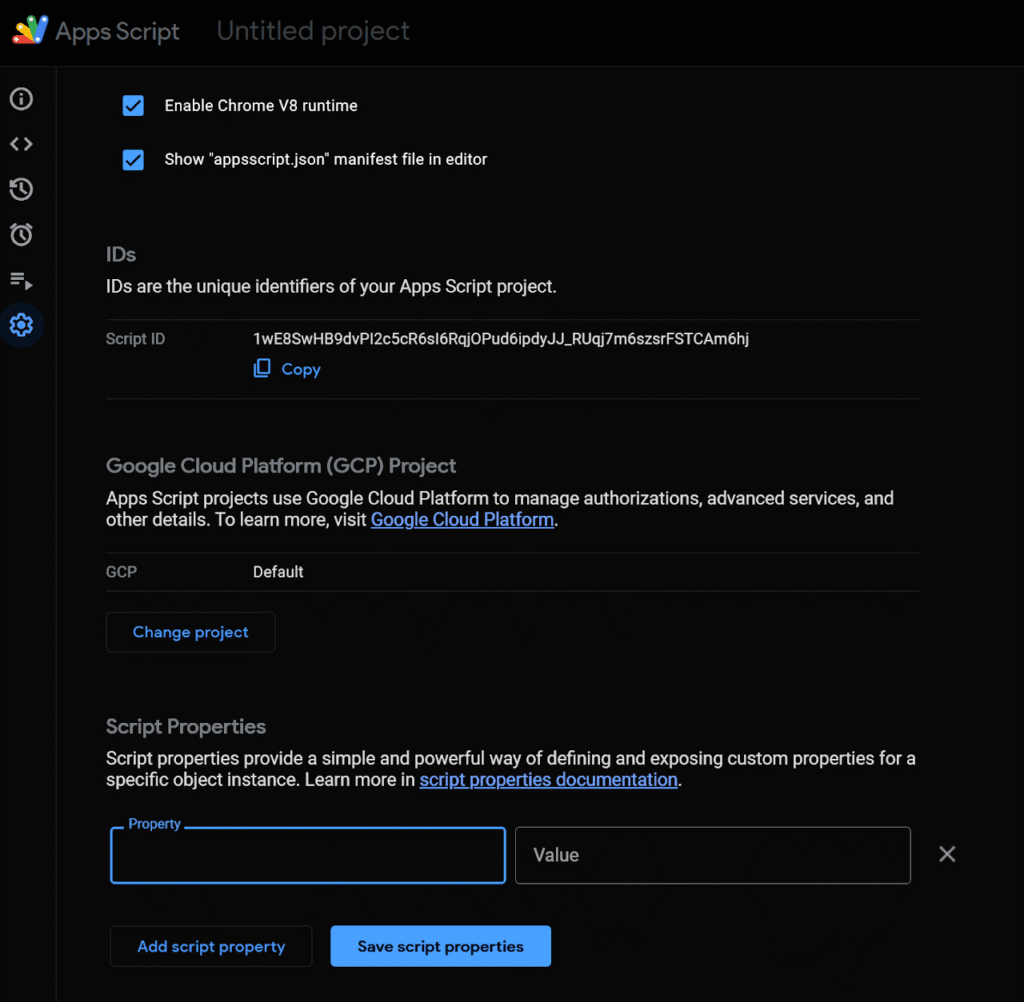Screen dimensions: 1024x1002
Task: Click the Script ID string text
Action: [x=501, y=339]
